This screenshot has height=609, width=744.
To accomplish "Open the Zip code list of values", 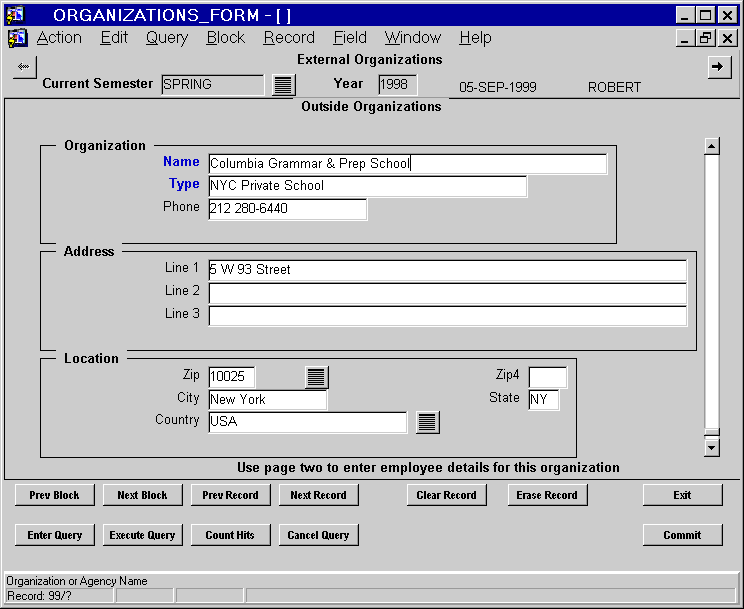I will (316, 377).
